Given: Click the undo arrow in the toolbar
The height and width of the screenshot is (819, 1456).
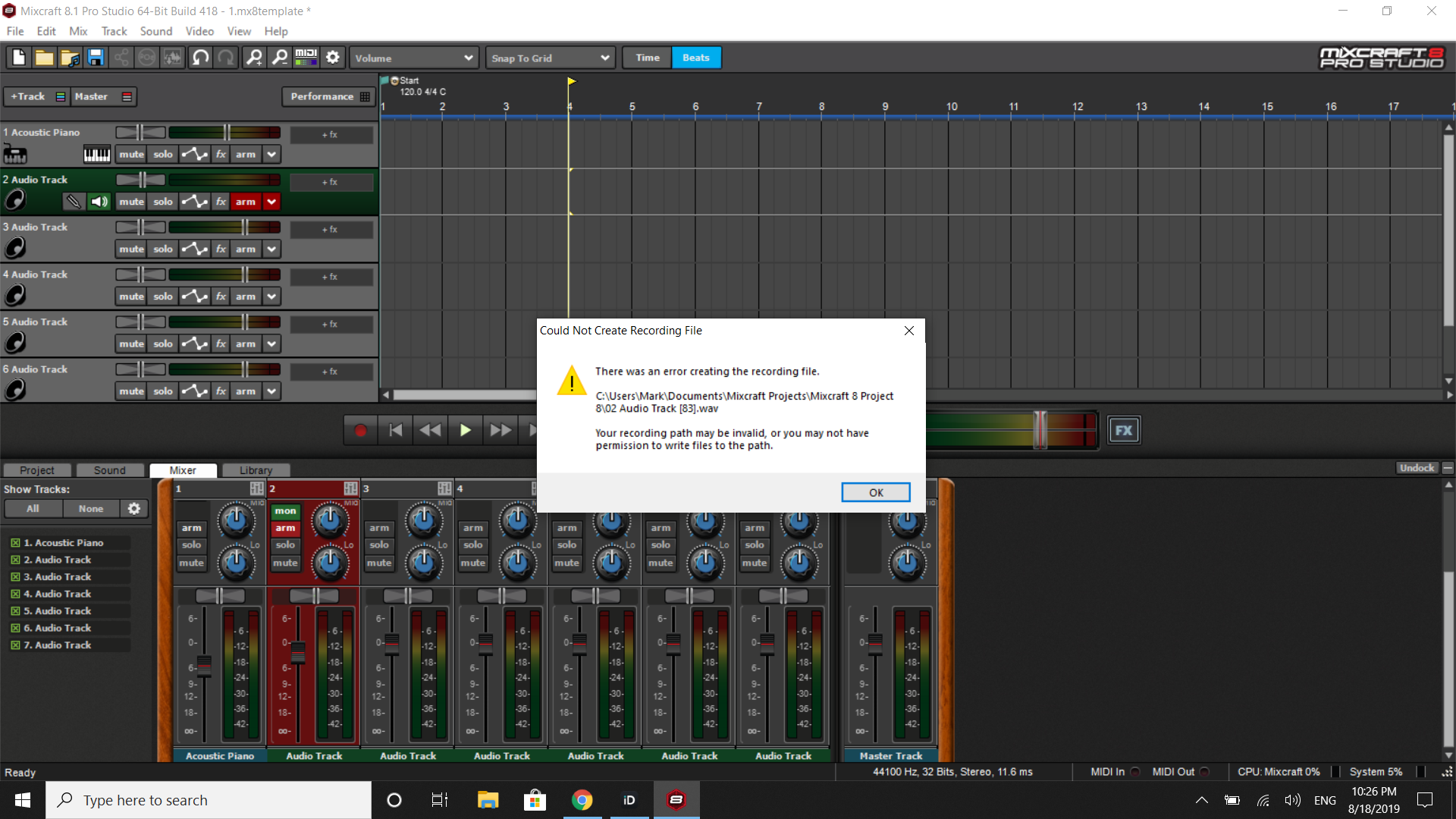Looking at the screenshot, I should (200, 58).
